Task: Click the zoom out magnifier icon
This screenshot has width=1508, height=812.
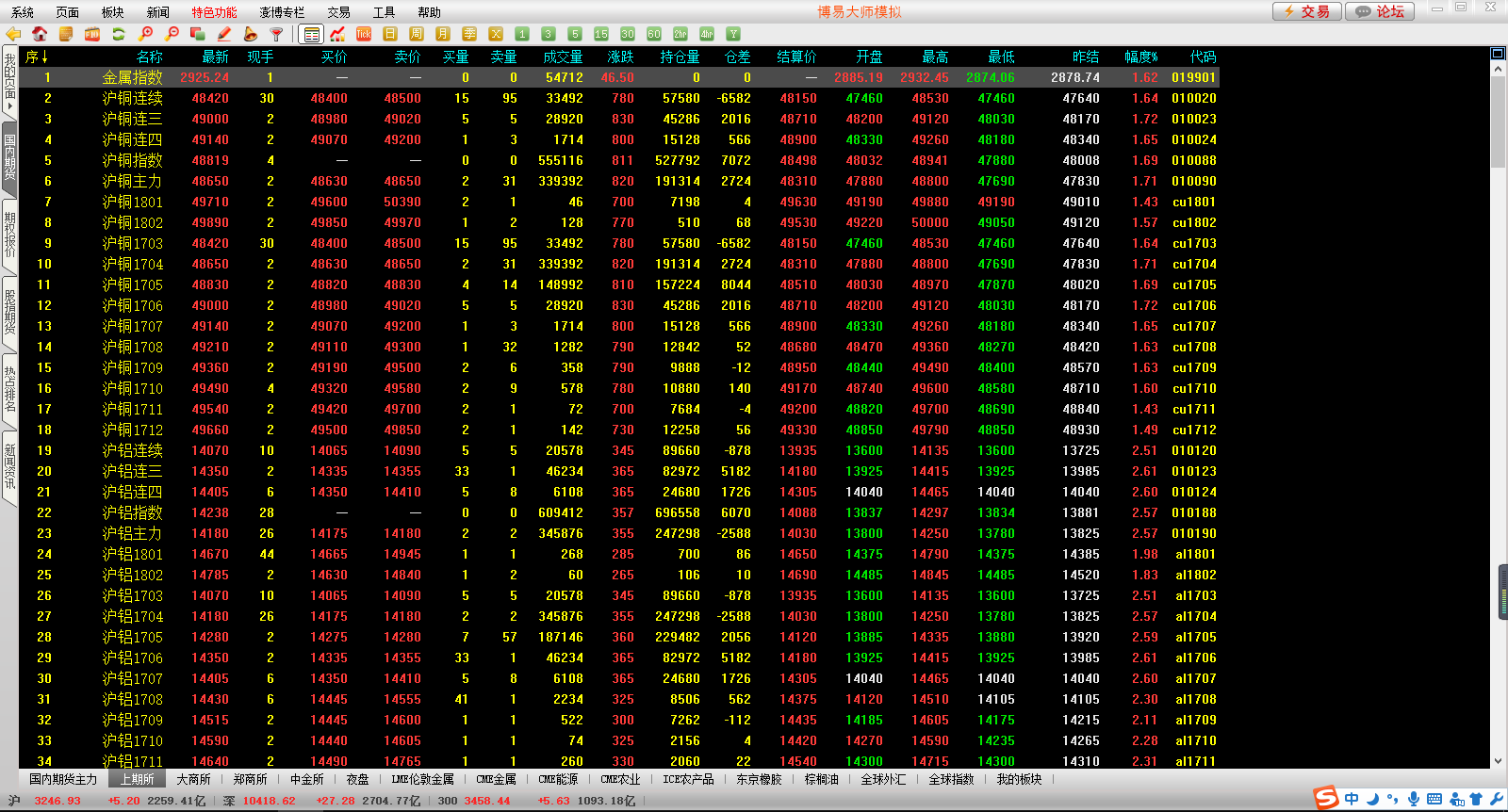Action: tap(172, 34)
